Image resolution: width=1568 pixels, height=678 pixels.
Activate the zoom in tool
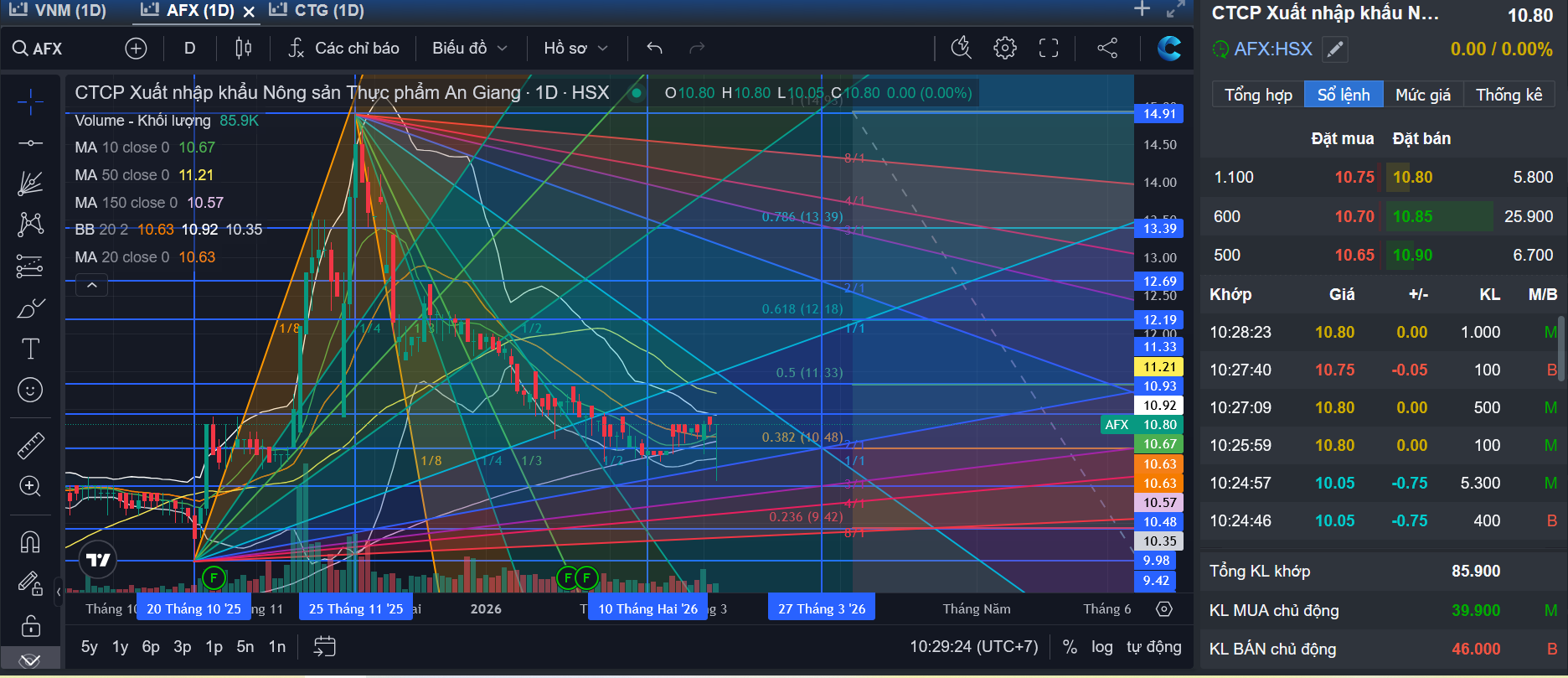coord(30,486)
